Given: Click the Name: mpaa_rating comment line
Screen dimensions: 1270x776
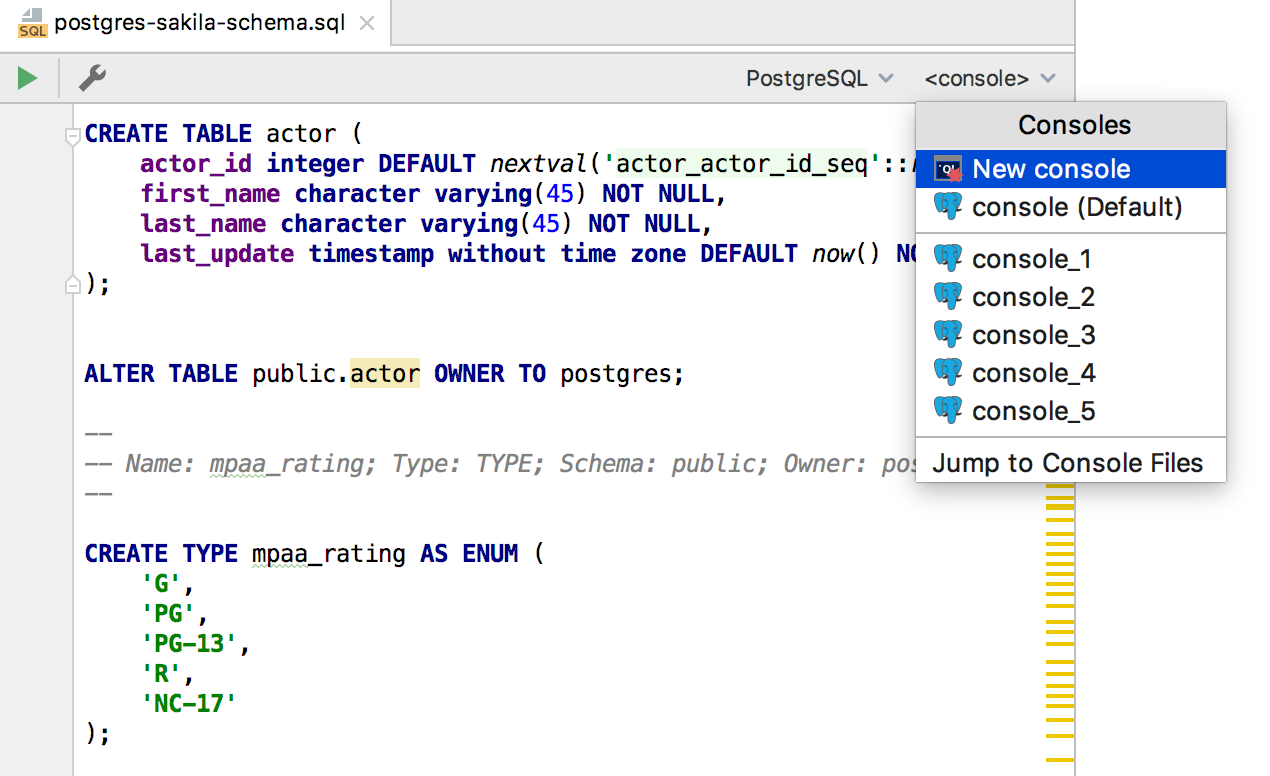Looking at the screenshot, I should (500, 464).
